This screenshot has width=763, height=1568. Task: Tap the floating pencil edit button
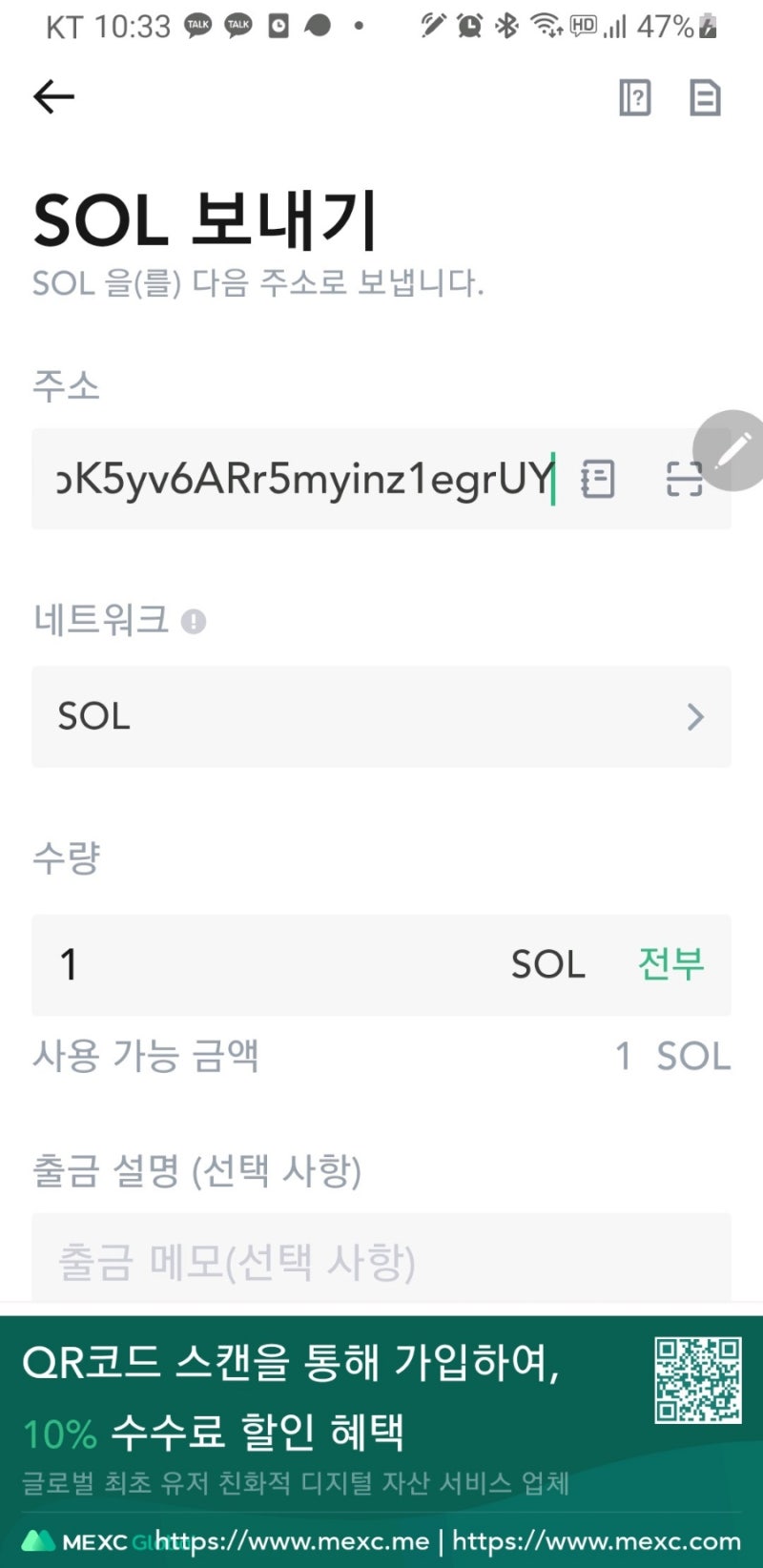[x=732, y=450]
